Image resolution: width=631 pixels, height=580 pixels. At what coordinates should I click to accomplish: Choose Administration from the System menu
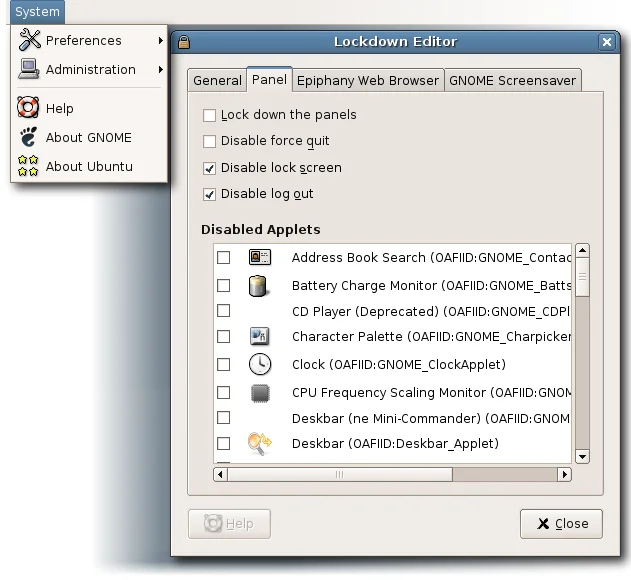pyautogui.click(x=89, y=69)
